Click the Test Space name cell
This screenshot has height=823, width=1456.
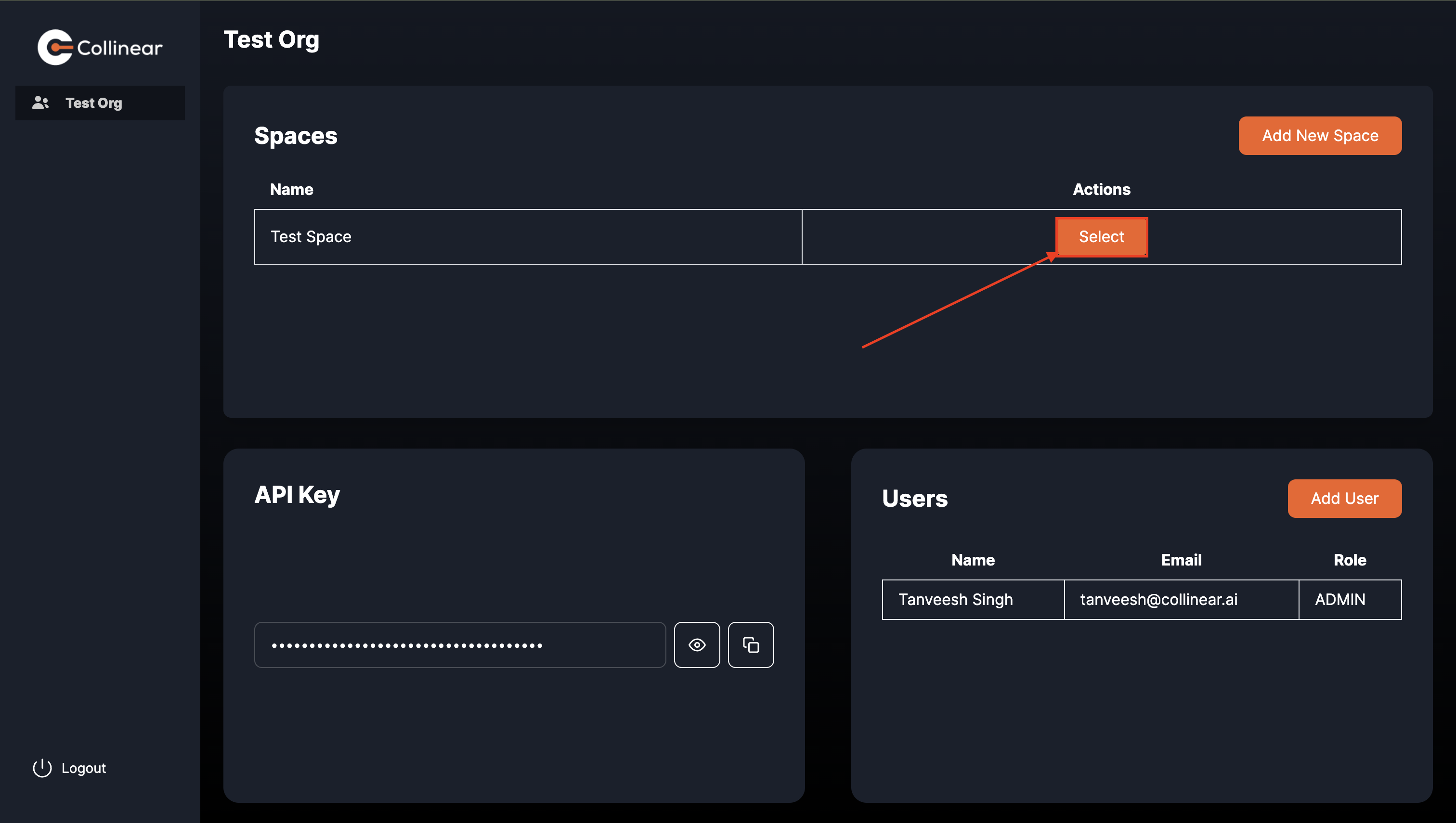(x=528, y=237)
